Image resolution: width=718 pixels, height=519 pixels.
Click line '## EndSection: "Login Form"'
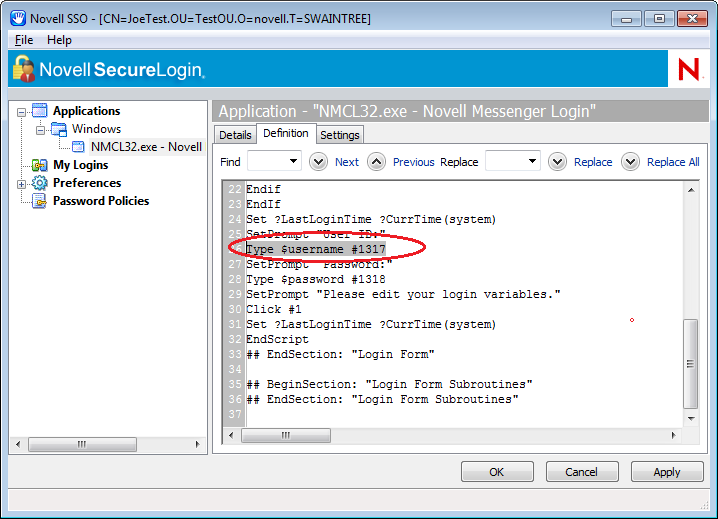(x=340, y=355)
